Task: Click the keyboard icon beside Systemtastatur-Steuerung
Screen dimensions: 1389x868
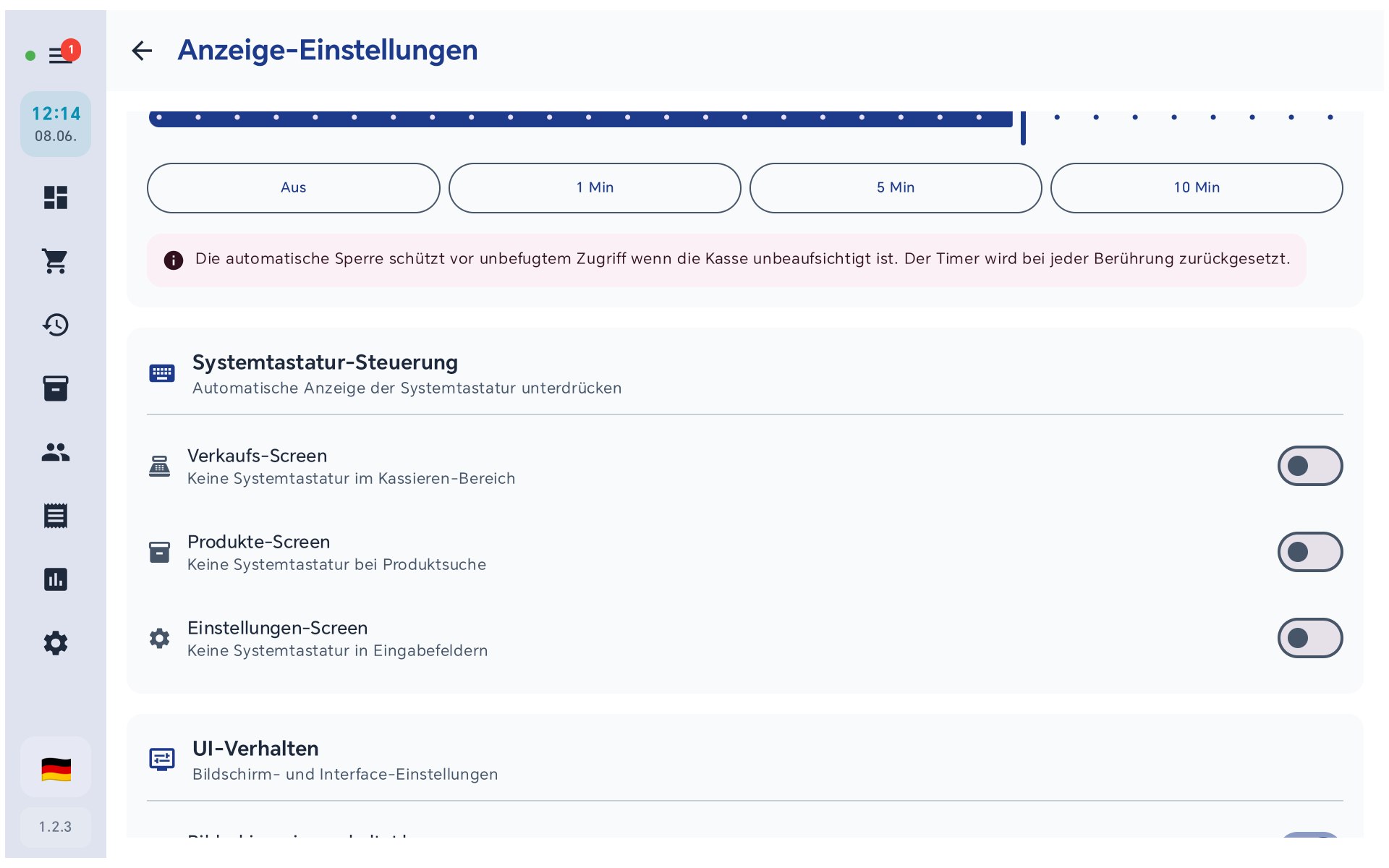Action: point(162,373)
